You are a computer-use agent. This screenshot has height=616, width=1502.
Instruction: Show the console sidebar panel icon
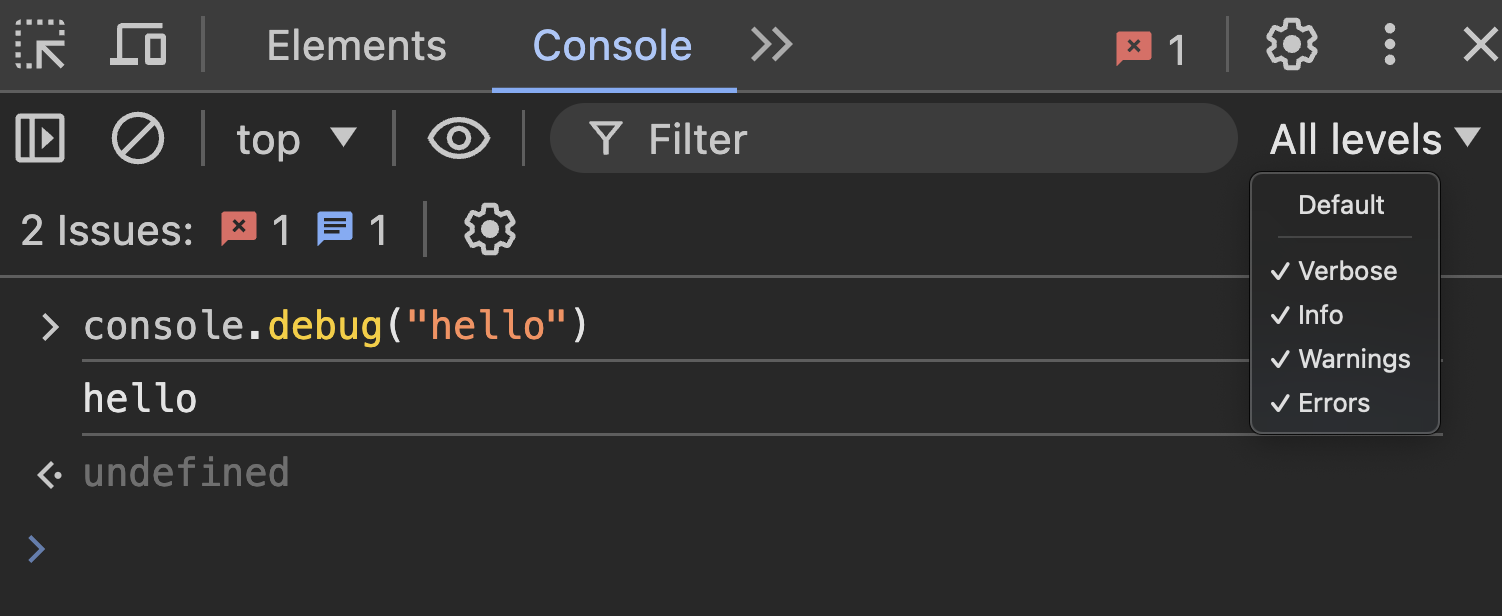coord(41,138)
